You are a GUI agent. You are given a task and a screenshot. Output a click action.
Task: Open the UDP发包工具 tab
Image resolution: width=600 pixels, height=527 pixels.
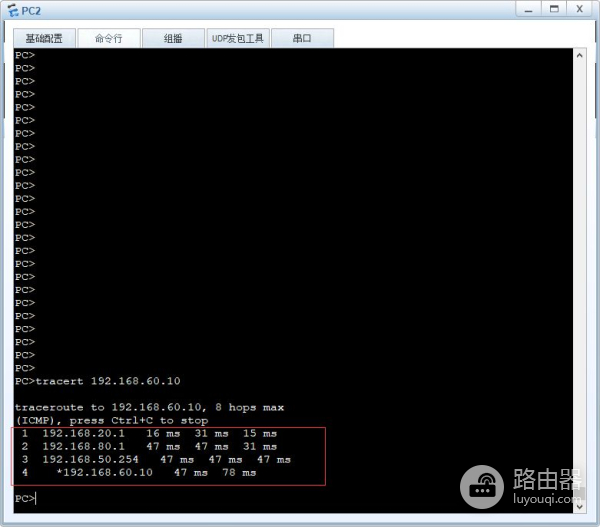click(238, 38)
